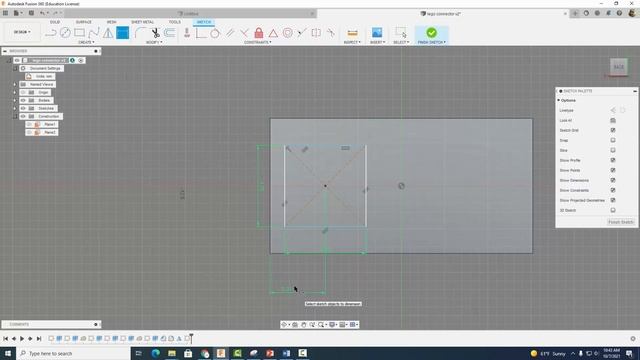Open the Modify dropdown menu
The height and width of the screenshot is (360, 640).
click(154, 42)
